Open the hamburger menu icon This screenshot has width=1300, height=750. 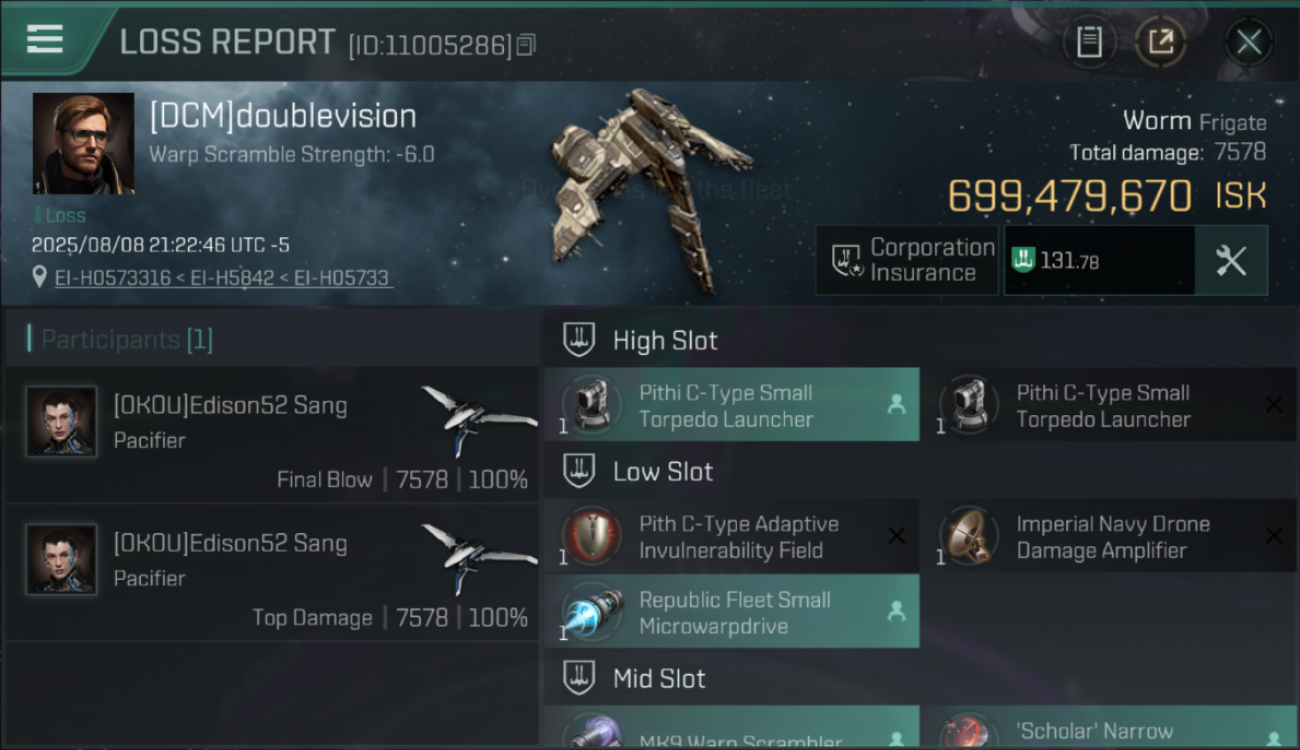[45, 38]
